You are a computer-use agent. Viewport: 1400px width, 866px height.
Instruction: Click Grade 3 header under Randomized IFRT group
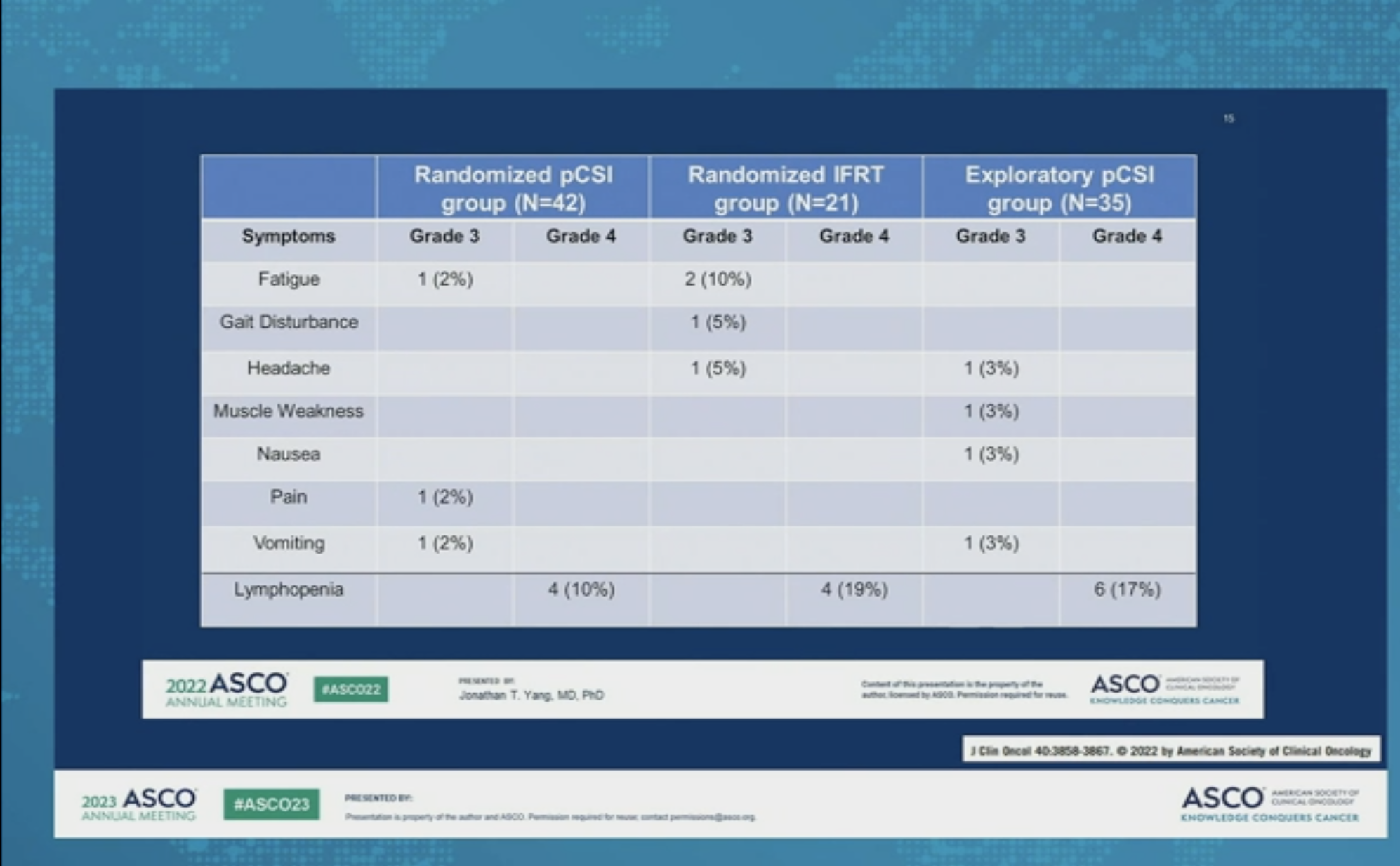[x=718, y=236]
